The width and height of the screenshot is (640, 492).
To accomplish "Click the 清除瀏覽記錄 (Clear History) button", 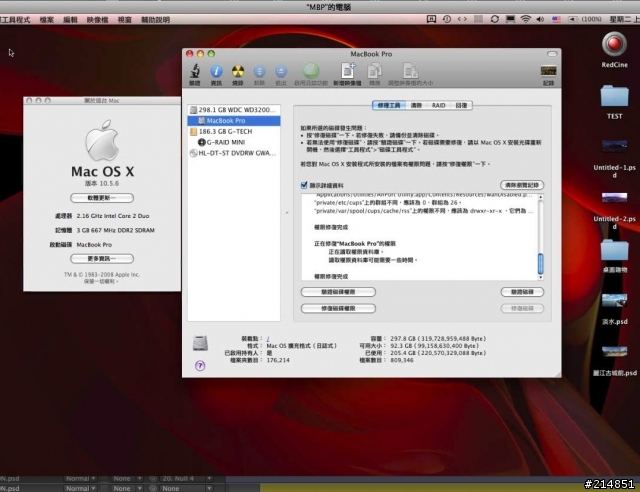I will click(522, 185).
